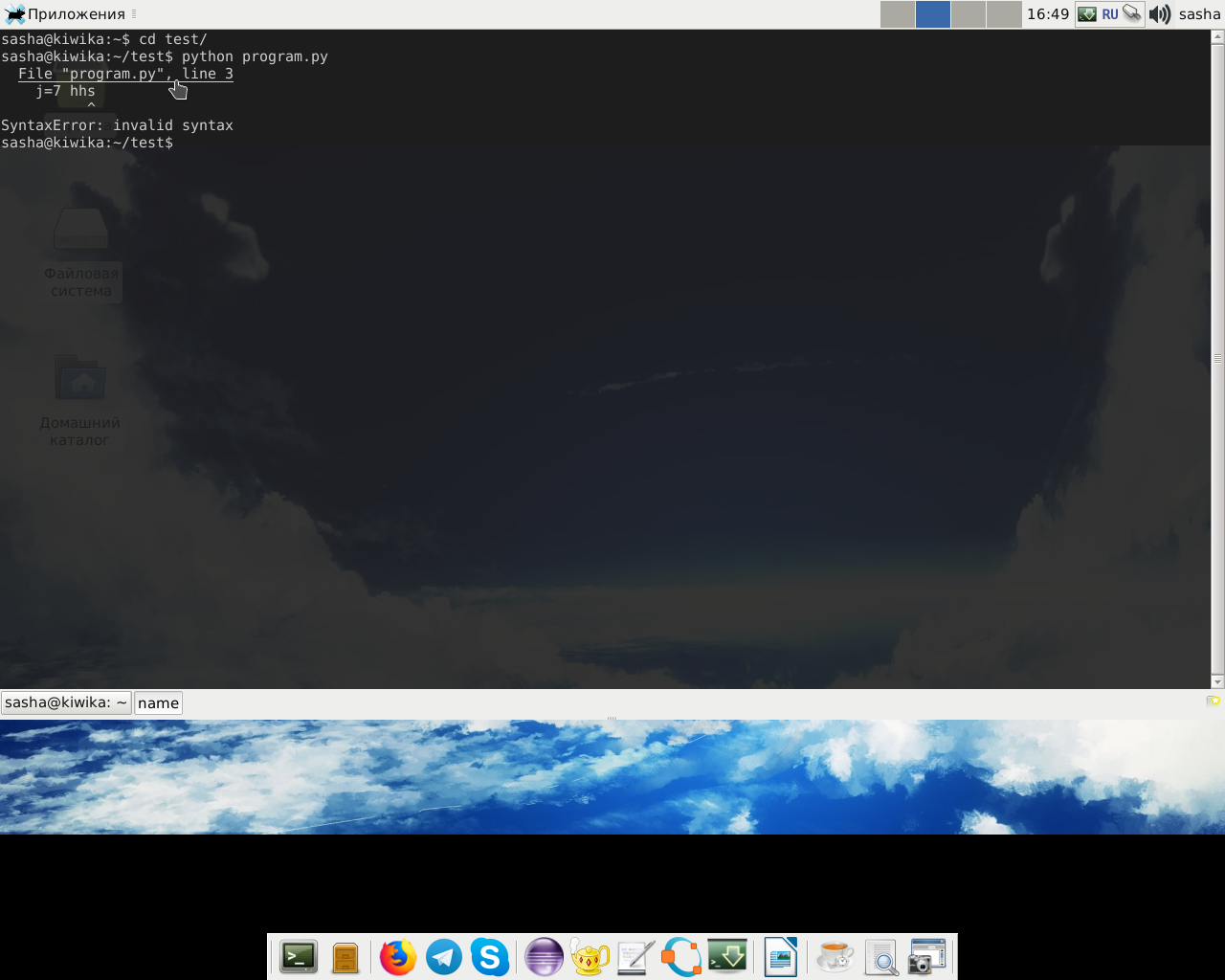The width and height of the screenshot is (1225, 980).
Task: Click the terminal scrollbar down arrow
Action: coord(1218,681)
